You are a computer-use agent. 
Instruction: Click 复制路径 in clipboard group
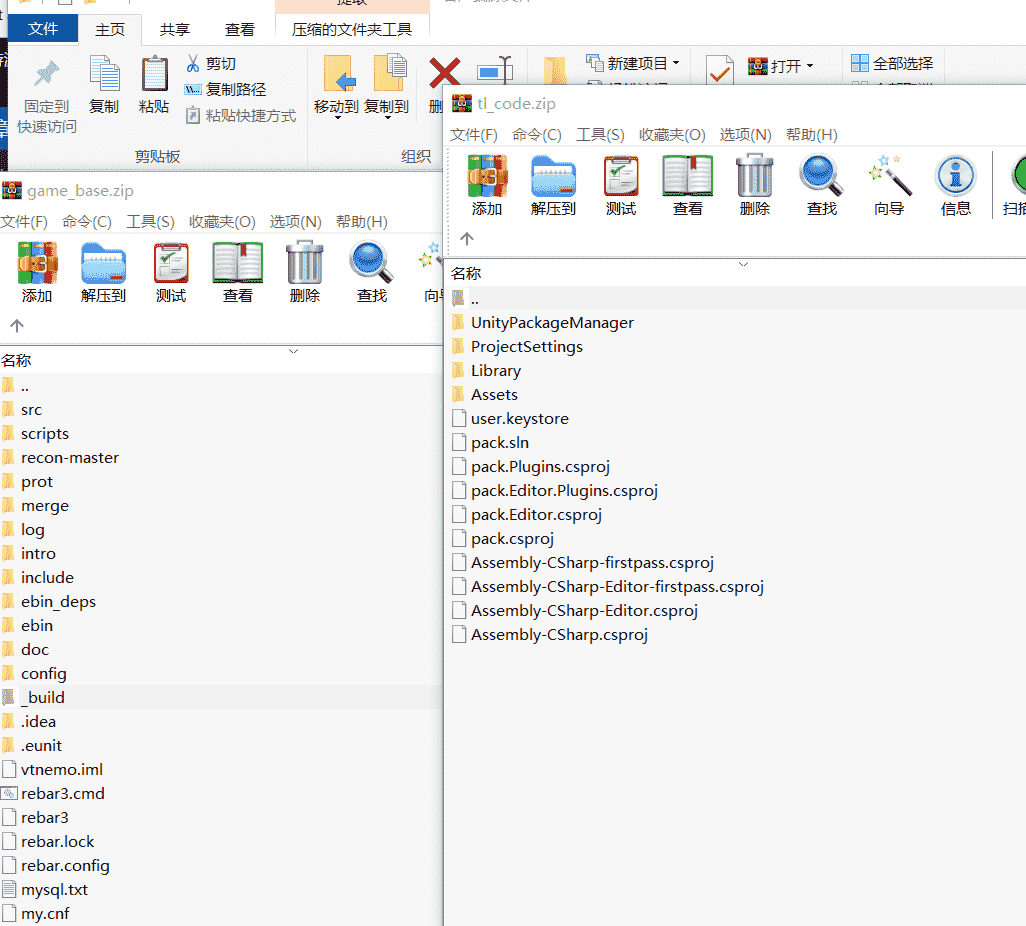[235, 89]
